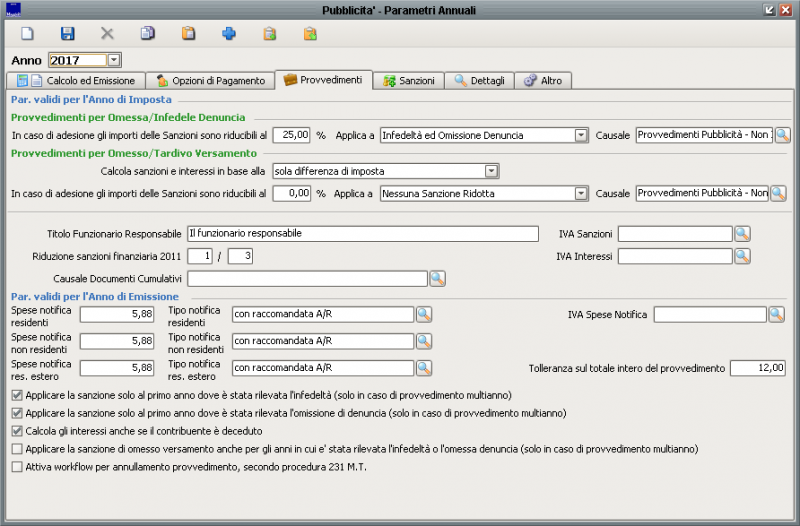Open the sola differenza di imposta dropdown
800x526 pixels.
tap(491, 171)
